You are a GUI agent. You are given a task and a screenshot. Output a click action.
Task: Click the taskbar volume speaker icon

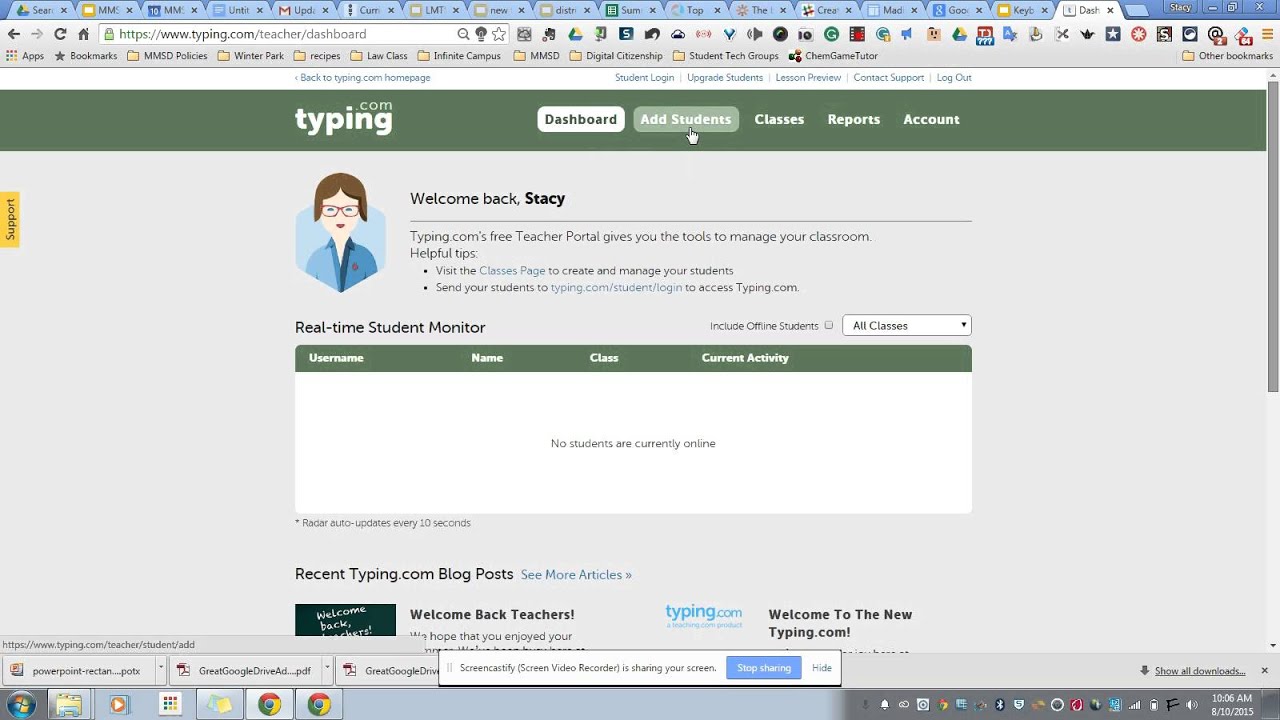(x=1191, y=705)
